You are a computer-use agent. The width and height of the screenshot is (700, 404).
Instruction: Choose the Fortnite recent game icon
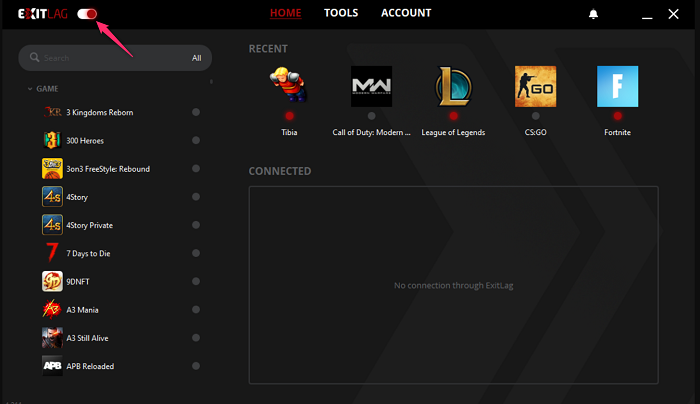pos(617,87)
